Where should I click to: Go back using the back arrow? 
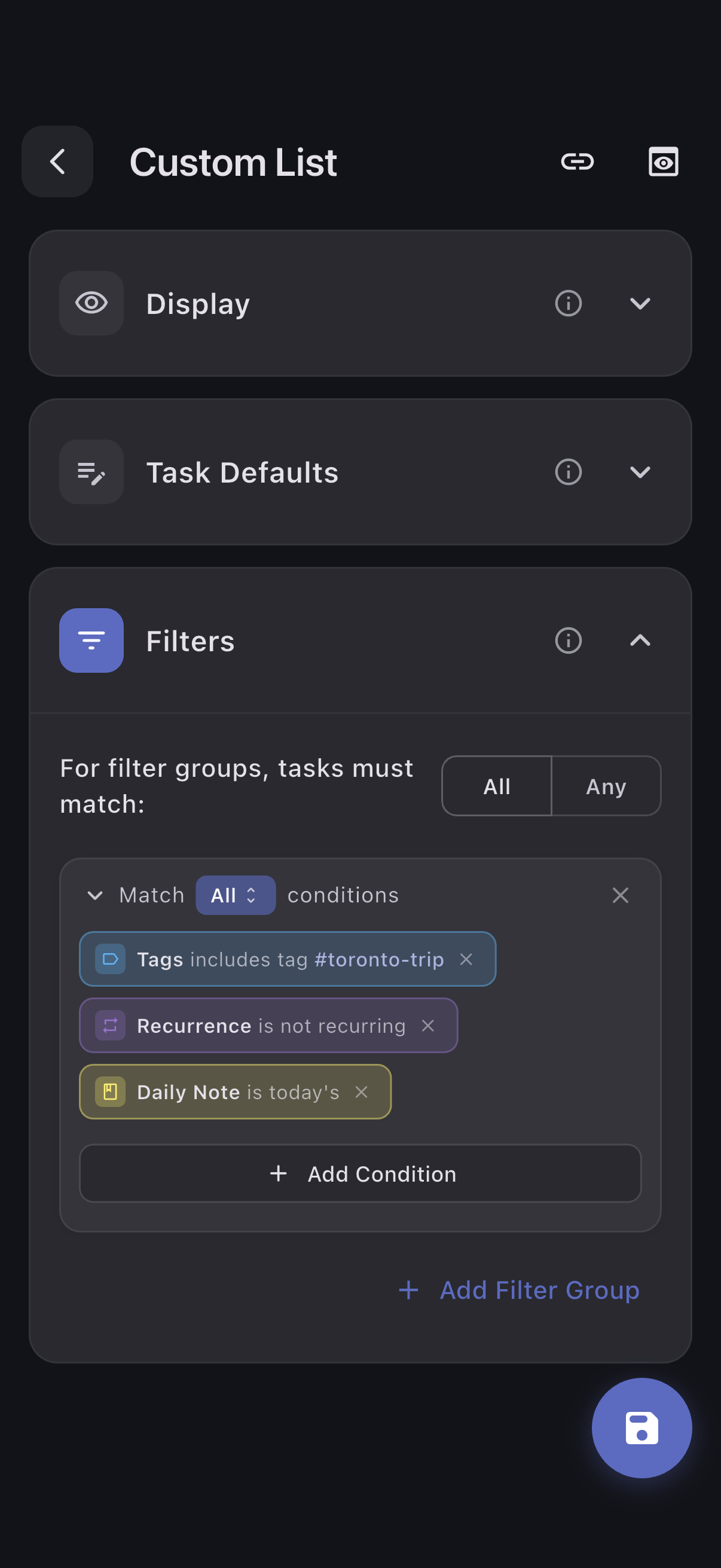point(57,162)
